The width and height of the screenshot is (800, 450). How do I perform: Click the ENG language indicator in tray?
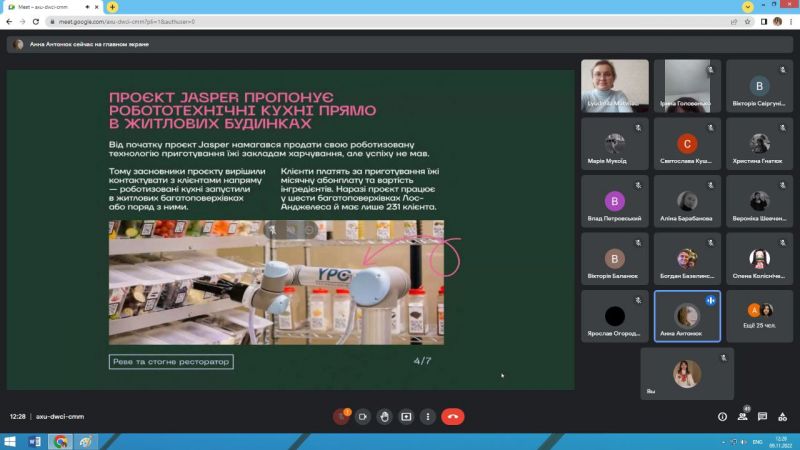pyautogui.click(x=758, y=442)
